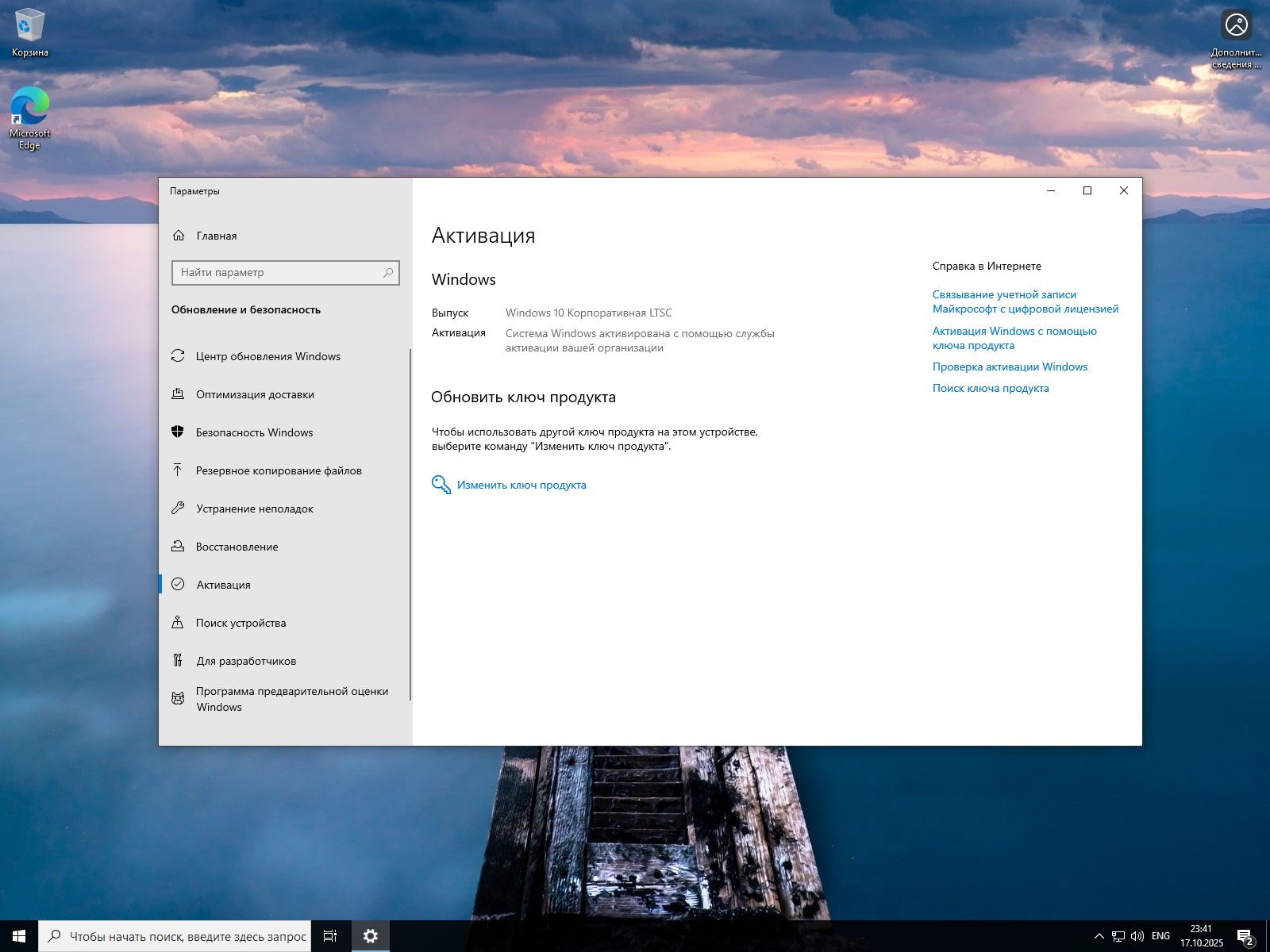Click the search magnifier in settings search box
Viewport: 1270px width, 952px height.
pos(388,272)
